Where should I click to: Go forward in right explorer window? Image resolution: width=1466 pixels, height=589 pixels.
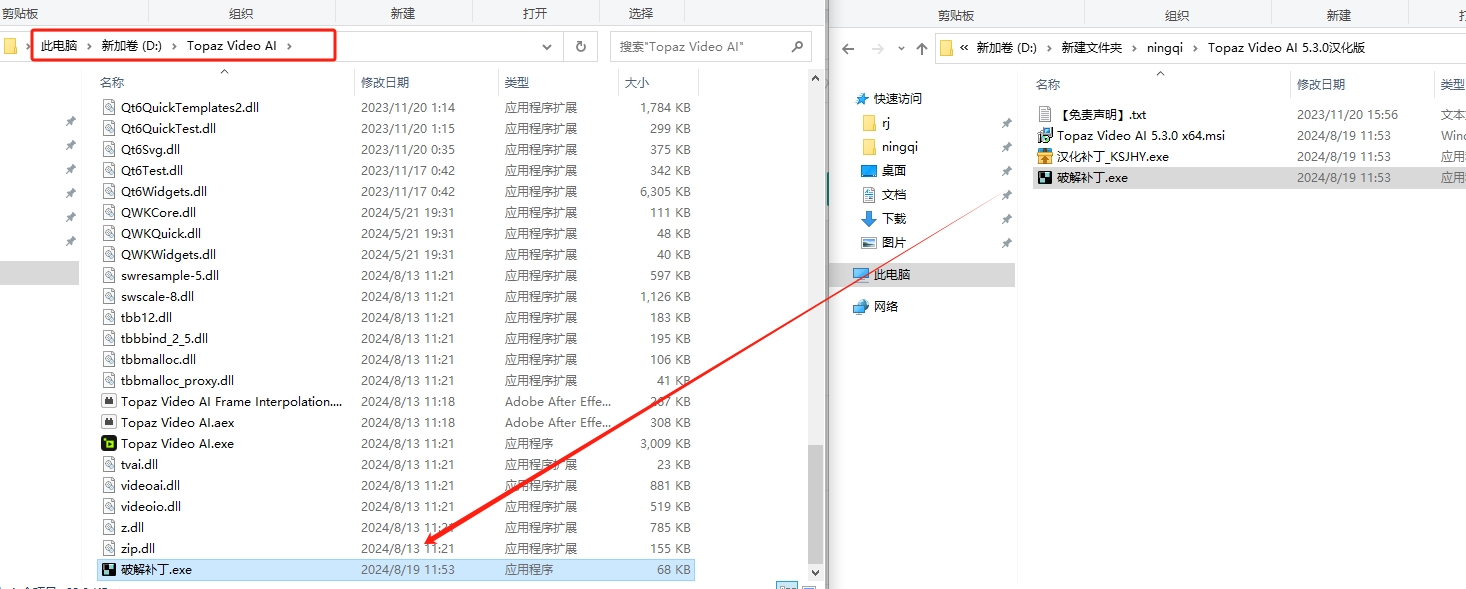click(877, 48)
